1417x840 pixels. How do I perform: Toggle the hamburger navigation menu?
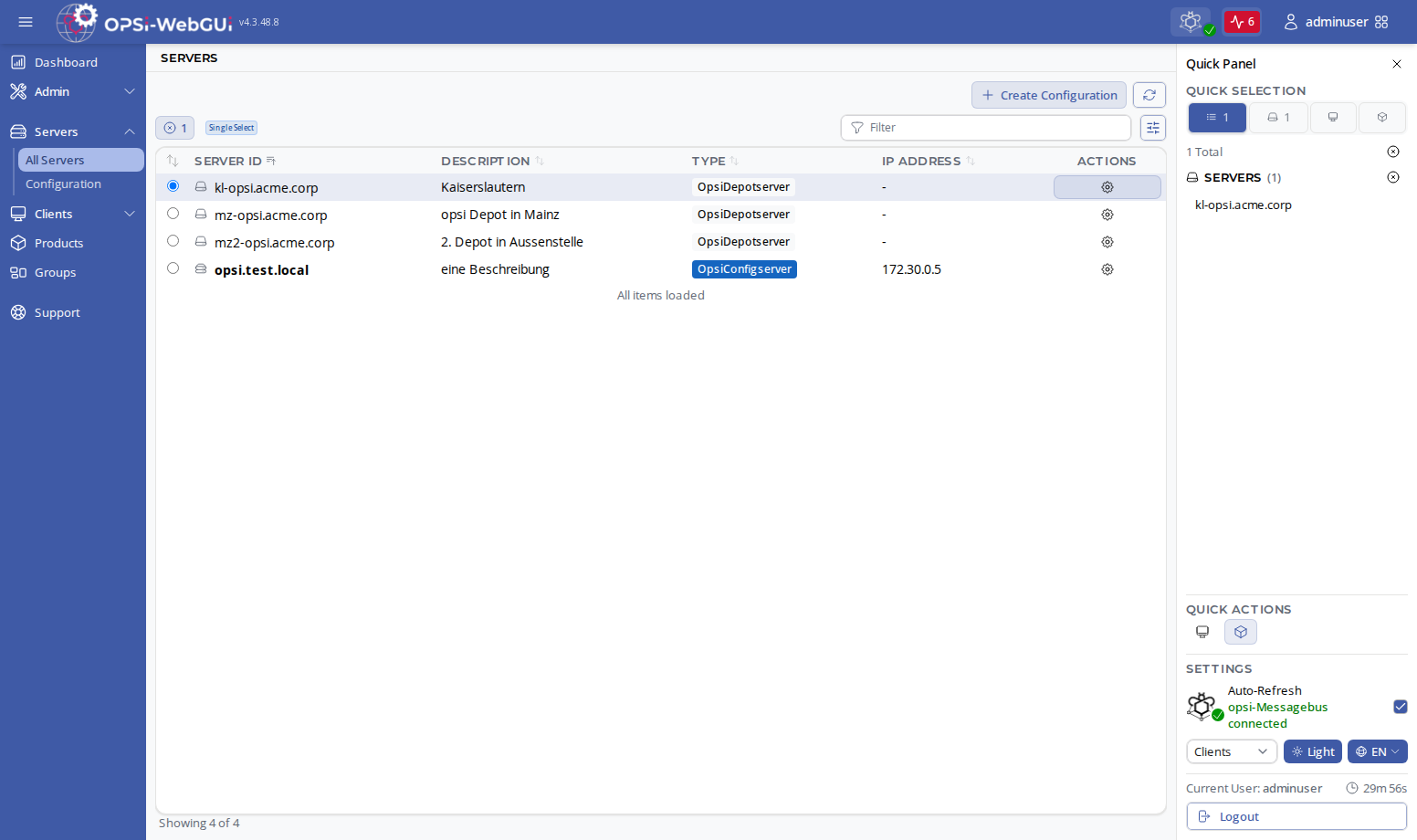[x=26, y=22]
